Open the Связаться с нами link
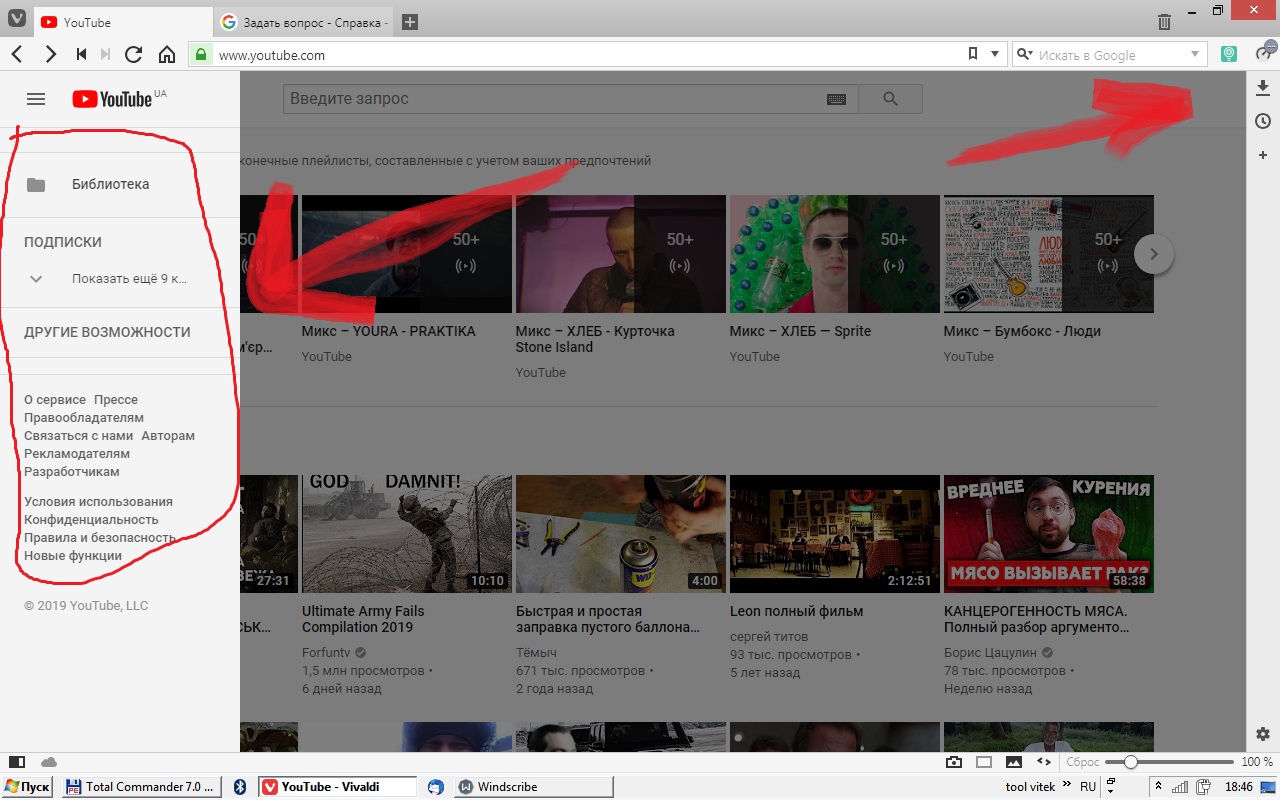The width and height of the screenshot is (1280, 800). 78,436
